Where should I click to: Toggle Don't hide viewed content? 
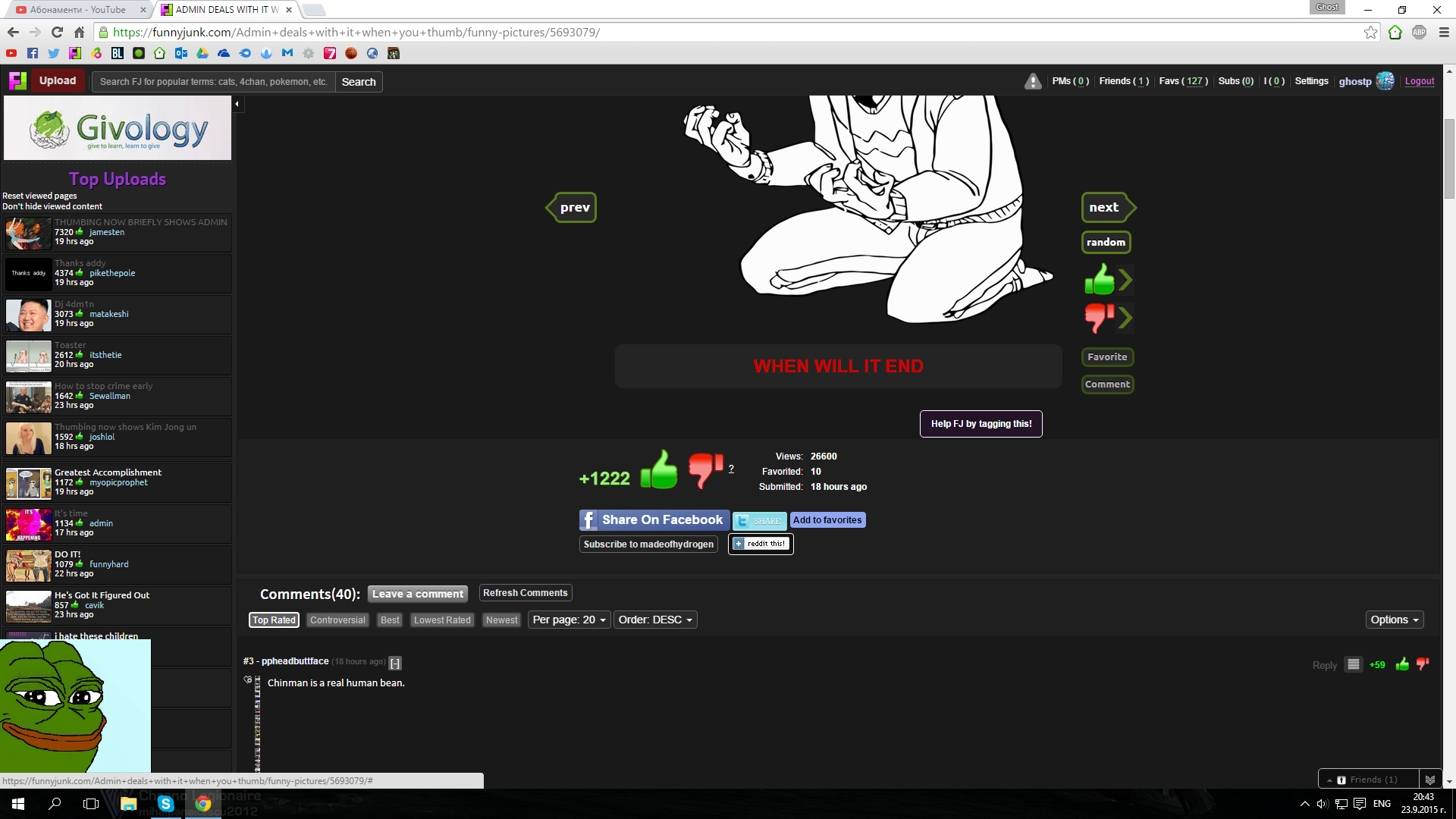(52, 206)
